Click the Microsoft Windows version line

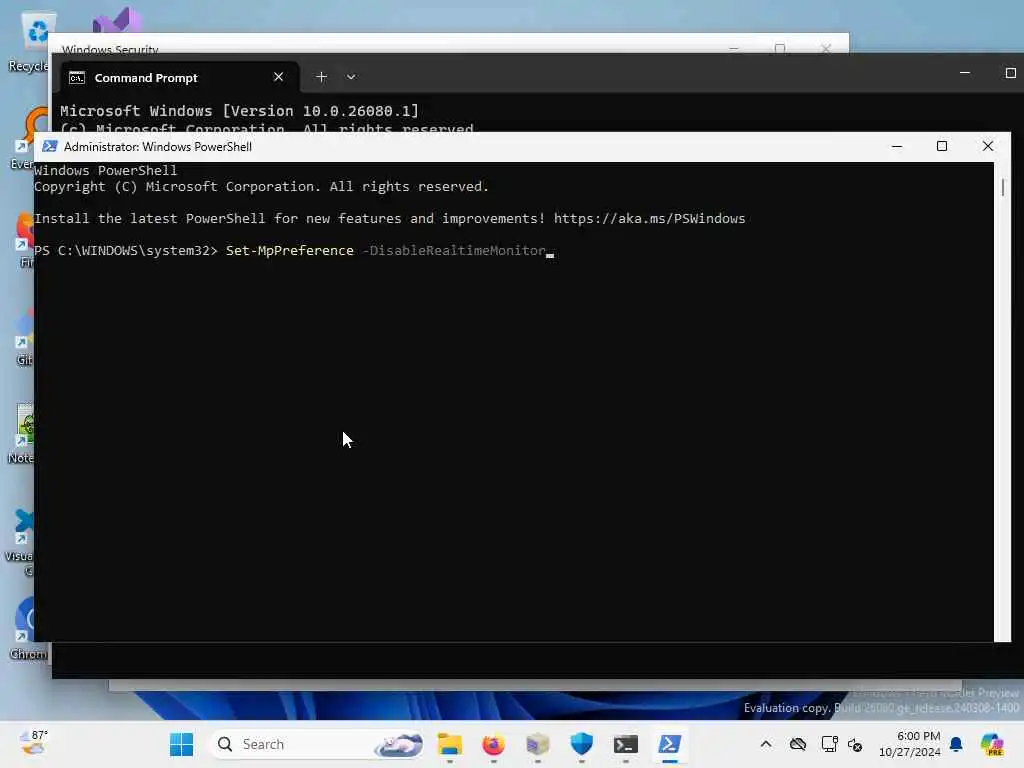[239, 111]
